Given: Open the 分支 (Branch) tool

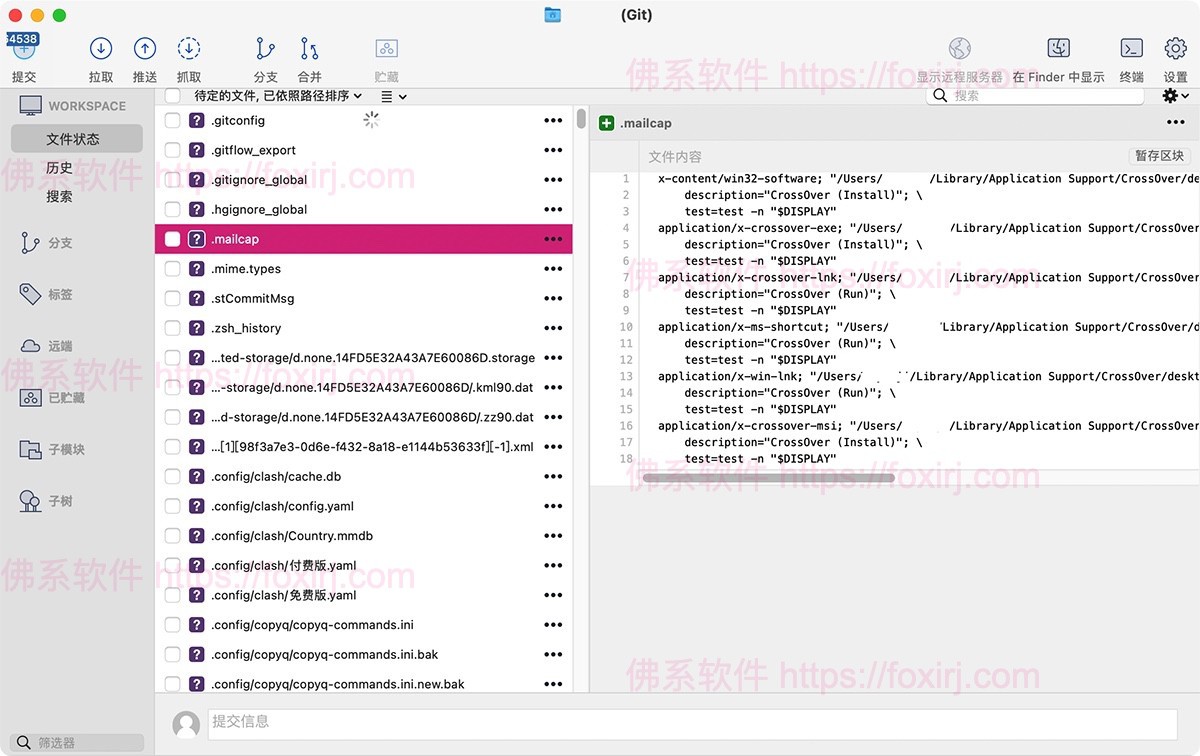Looking at the screenshot, I should click(x=264, y=47).
